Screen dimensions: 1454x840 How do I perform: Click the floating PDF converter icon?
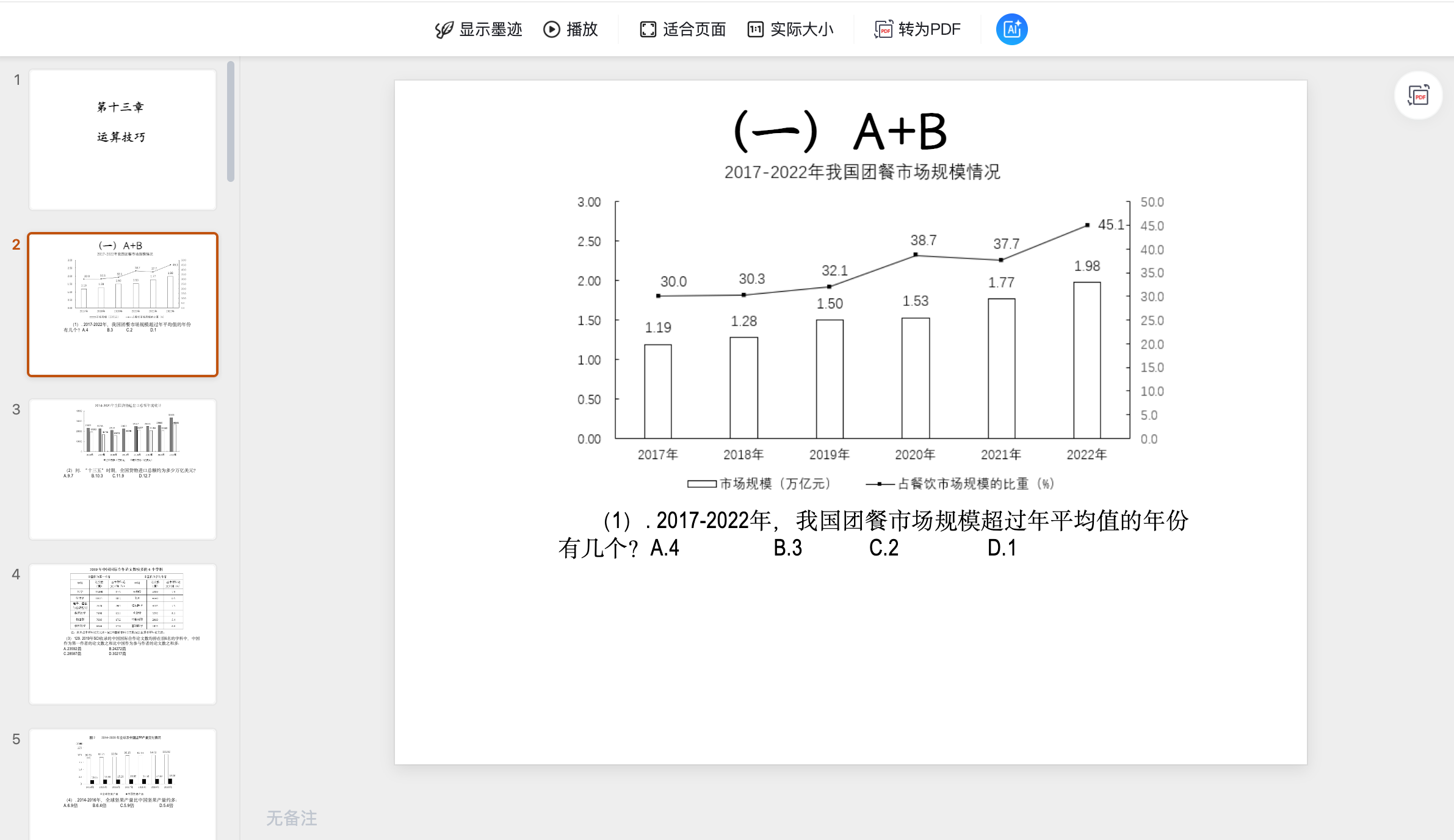click(x=1417, y=95)
